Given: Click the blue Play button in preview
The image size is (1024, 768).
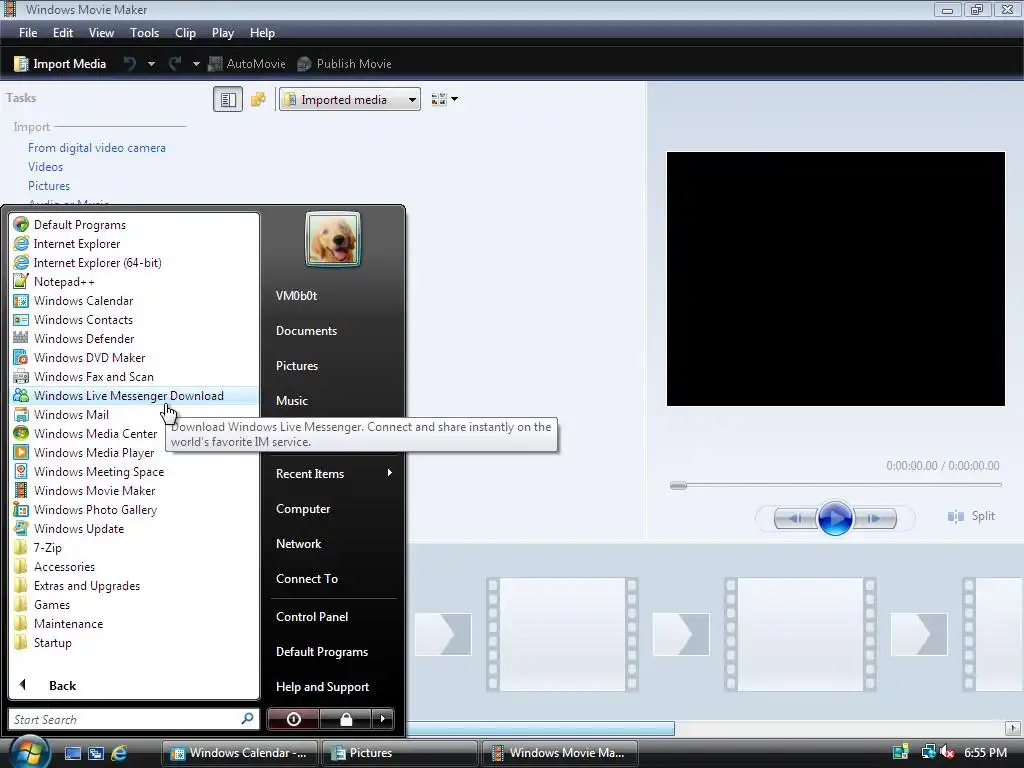Looking at the screenshot, I should click(835, 518).
